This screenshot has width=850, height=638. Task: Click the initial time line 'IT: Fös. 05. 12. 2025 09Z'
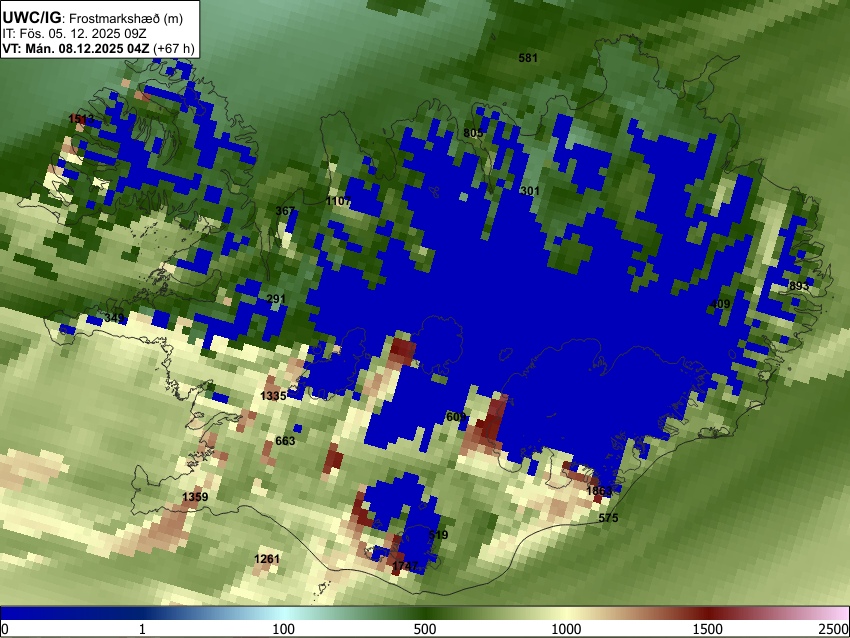74,34
